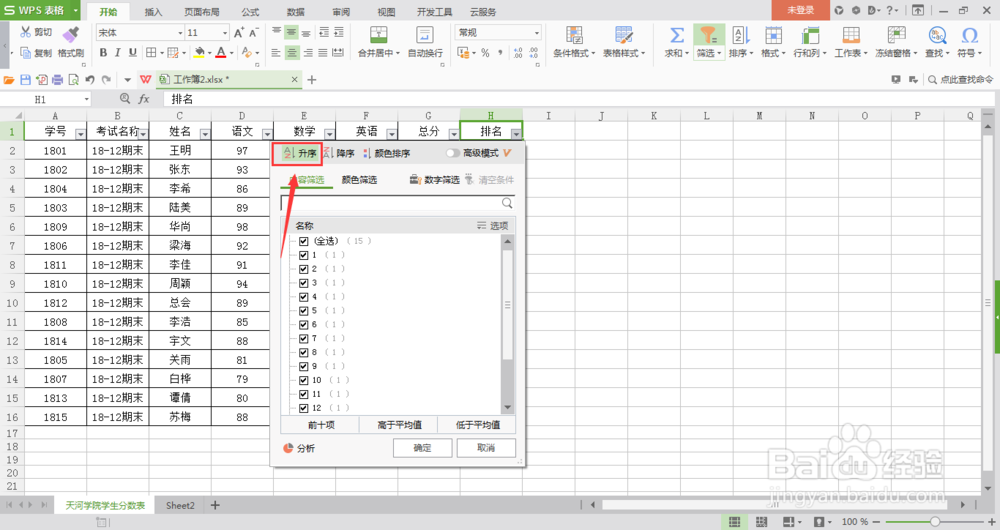The image size is (1000, 530).
Task: Toggle Bold formatting
Action: click(103, 52)
